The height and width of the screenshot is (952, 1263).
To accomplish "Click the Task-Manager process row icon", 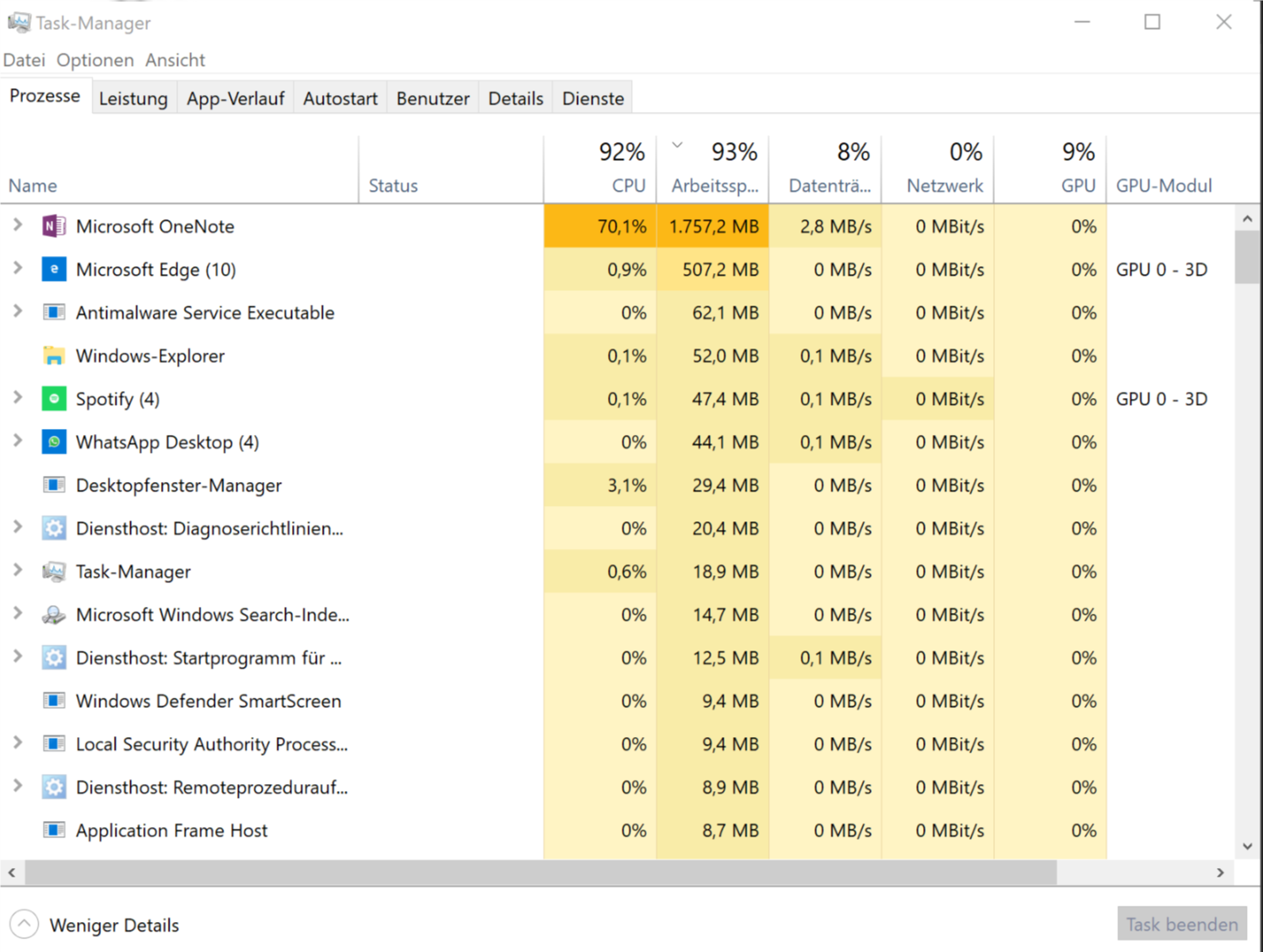I will 54,571.
